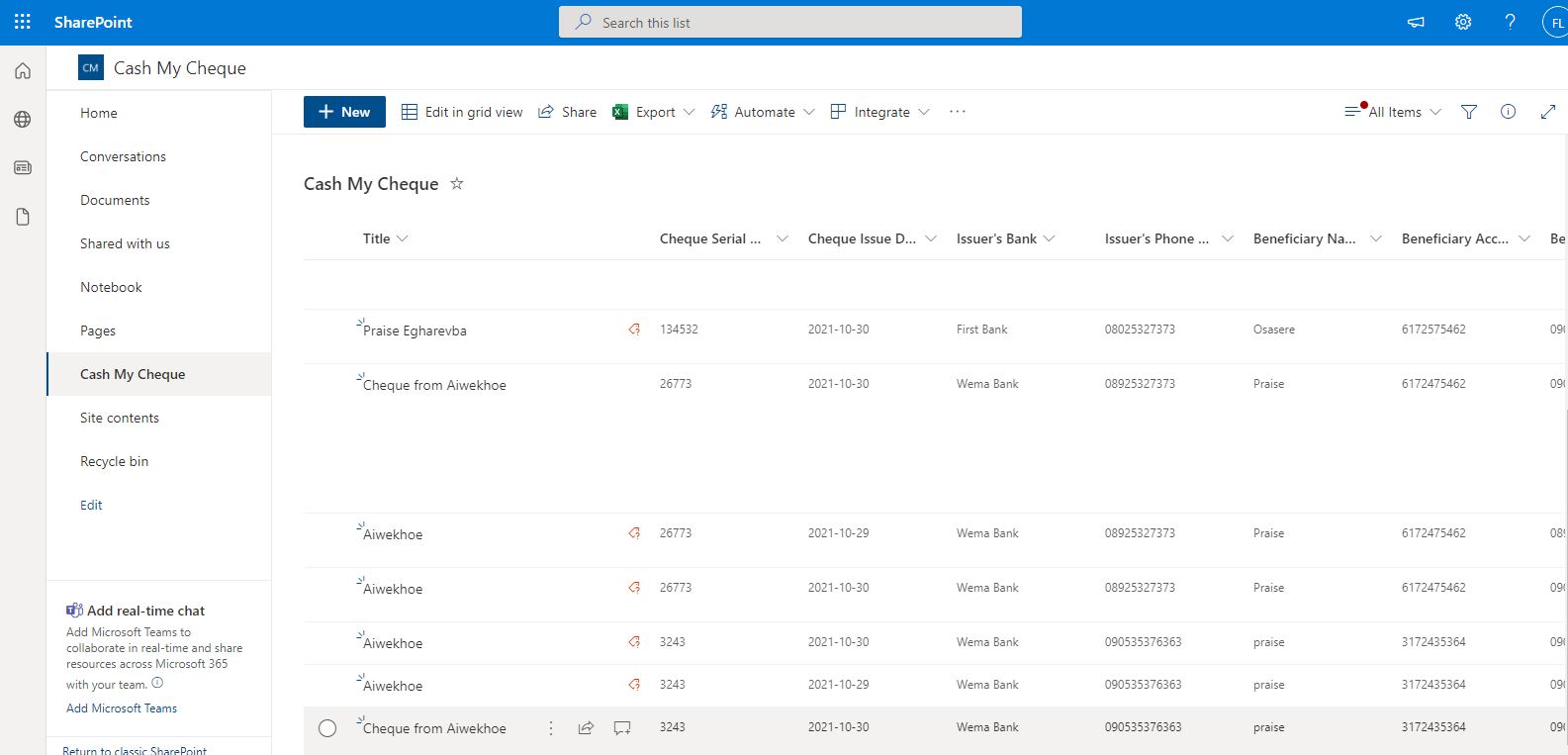Click the SharePoint brand link in header
This screenshot has width=1568, height=755.
point(93,22)
